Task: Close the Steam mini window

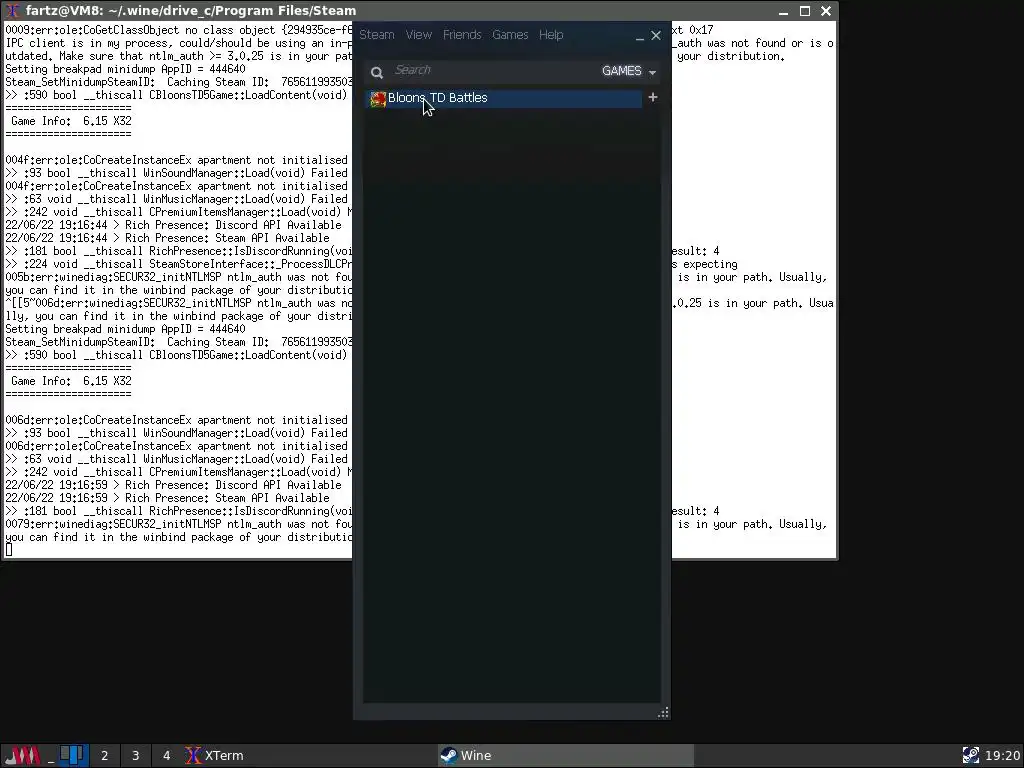Action: click(656, 35)
